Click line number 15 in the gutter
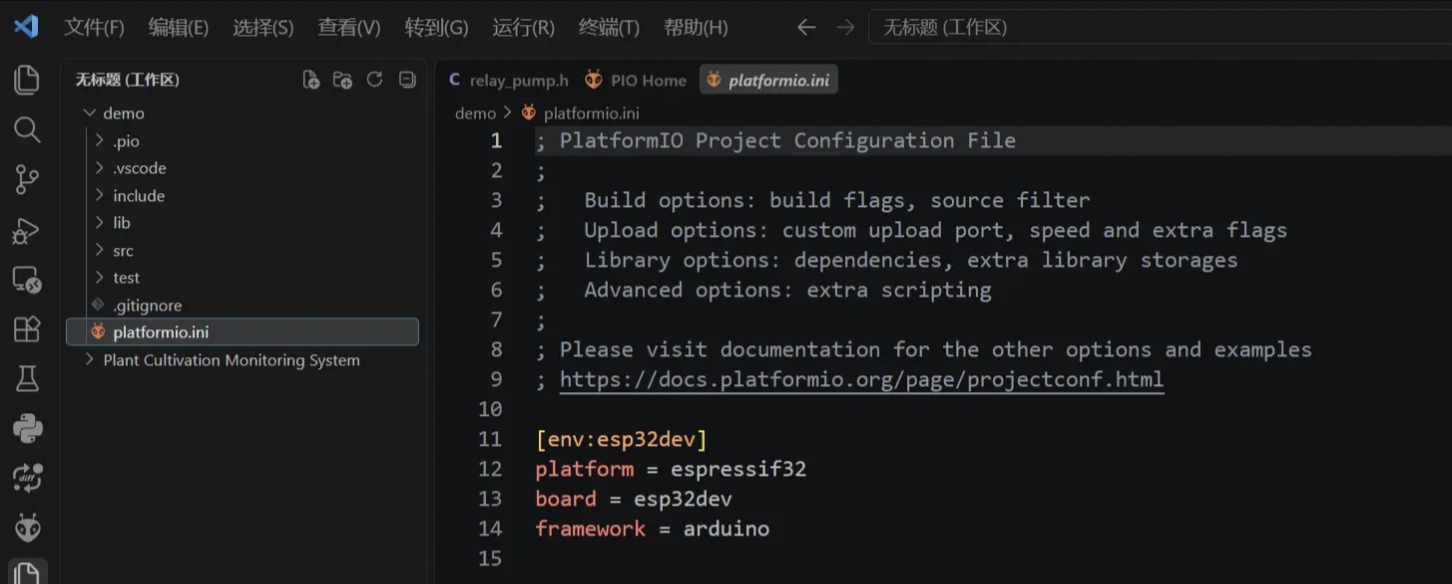Screen dimensions: 1452x584 coord(490,559)
